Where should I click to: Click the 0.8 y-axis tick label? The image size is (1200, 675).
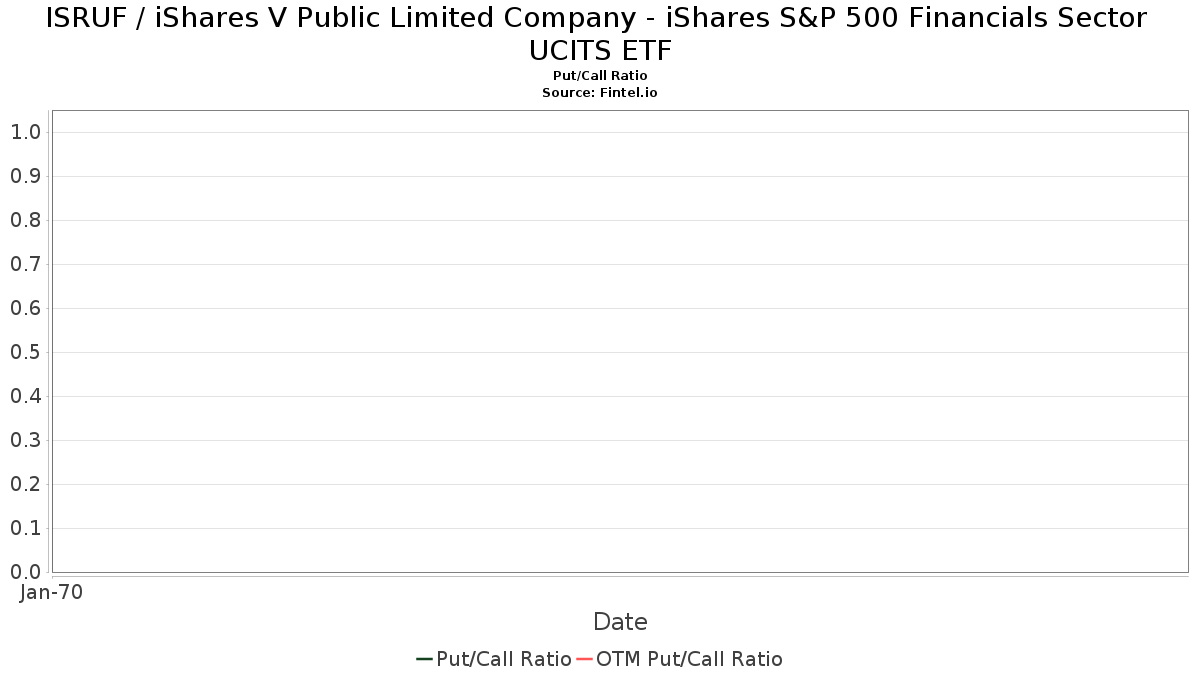click(26, 220)
